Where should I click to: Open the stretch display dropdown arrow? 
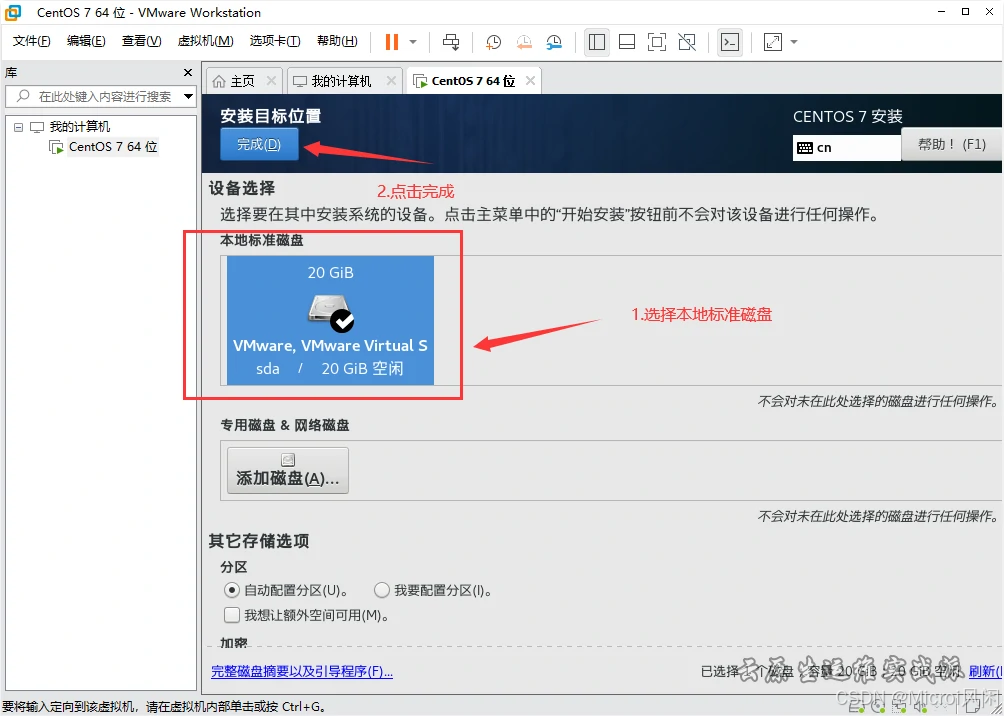pos(794,42)
